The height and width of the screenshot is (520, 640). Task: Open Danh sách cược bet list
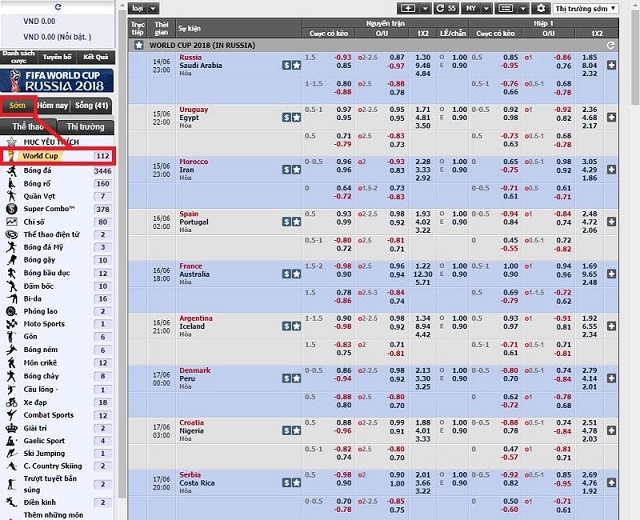point(19,57)
